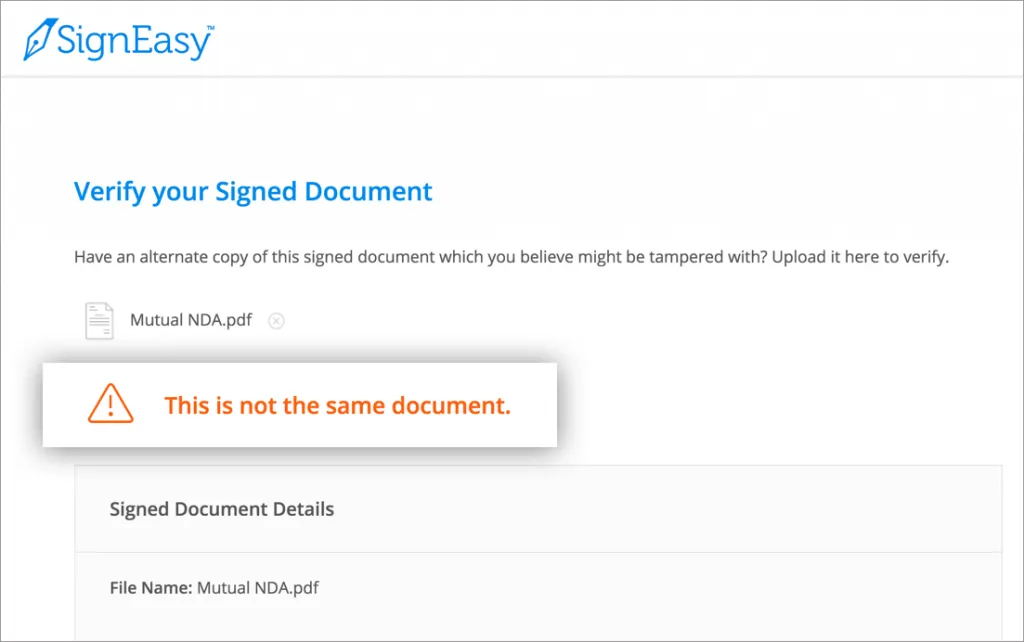Click the circled x beside the file name

pos(276,320)
